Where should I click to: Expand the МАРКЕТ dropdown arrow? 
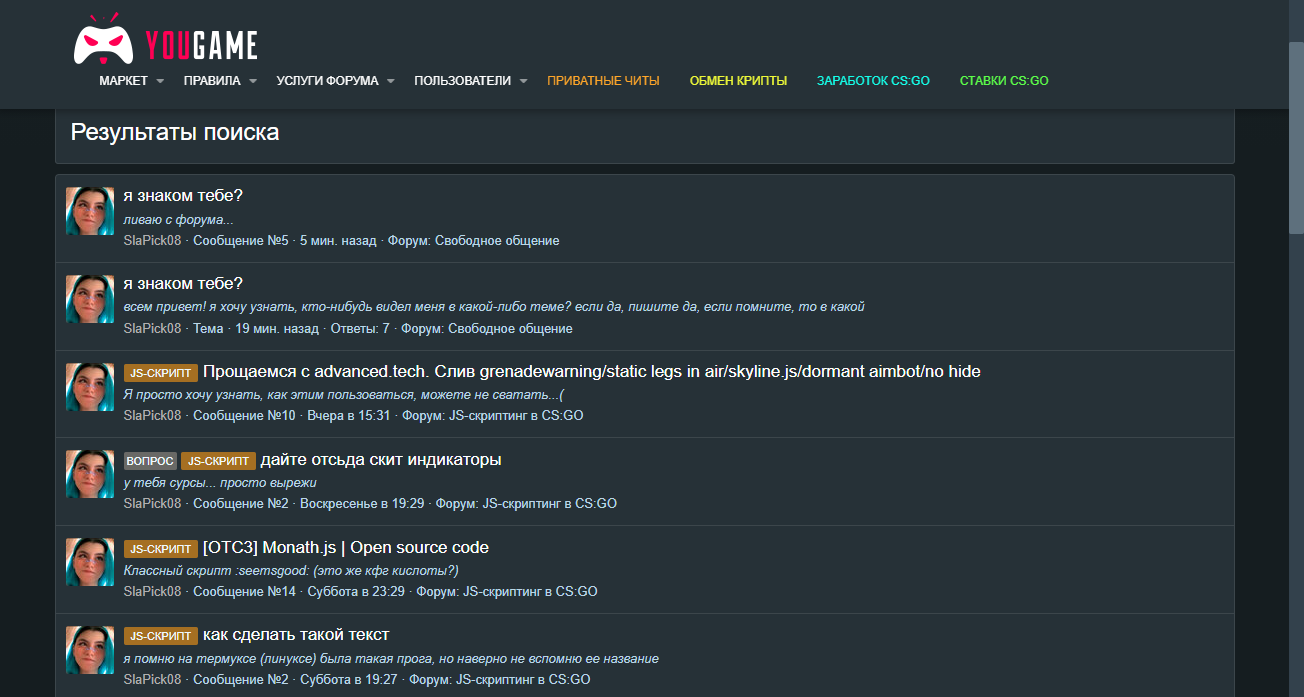coord(160,81)
